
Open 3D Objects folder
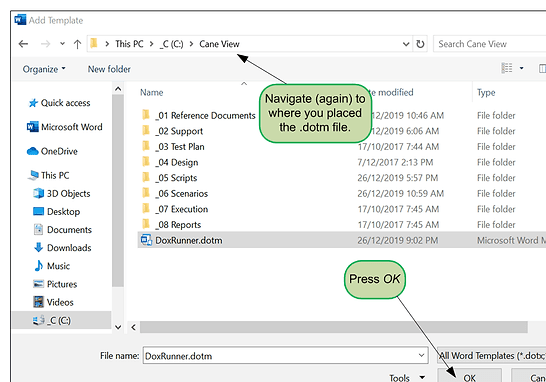(x=68, y=193)
